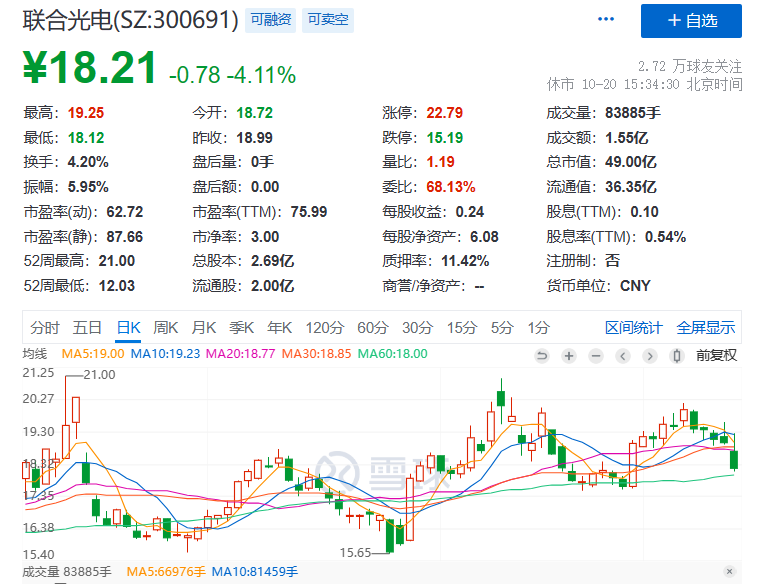This screenshot has width=762, height=584.
Task: Open the 年K chart tab
Action: [x=279, y=327]
